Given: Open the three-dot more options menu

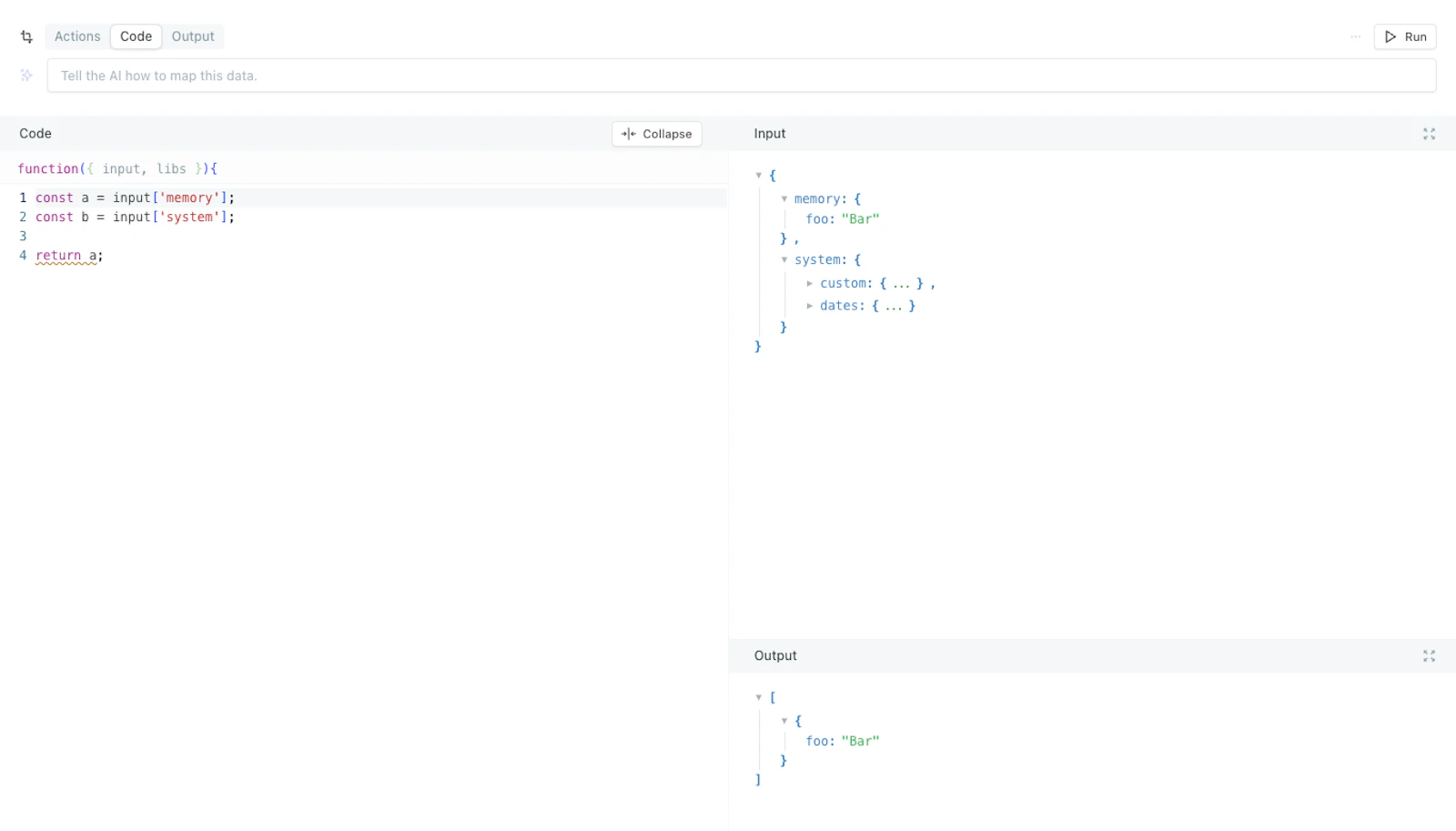Looking at the screenshot, I should (1355, 36).
